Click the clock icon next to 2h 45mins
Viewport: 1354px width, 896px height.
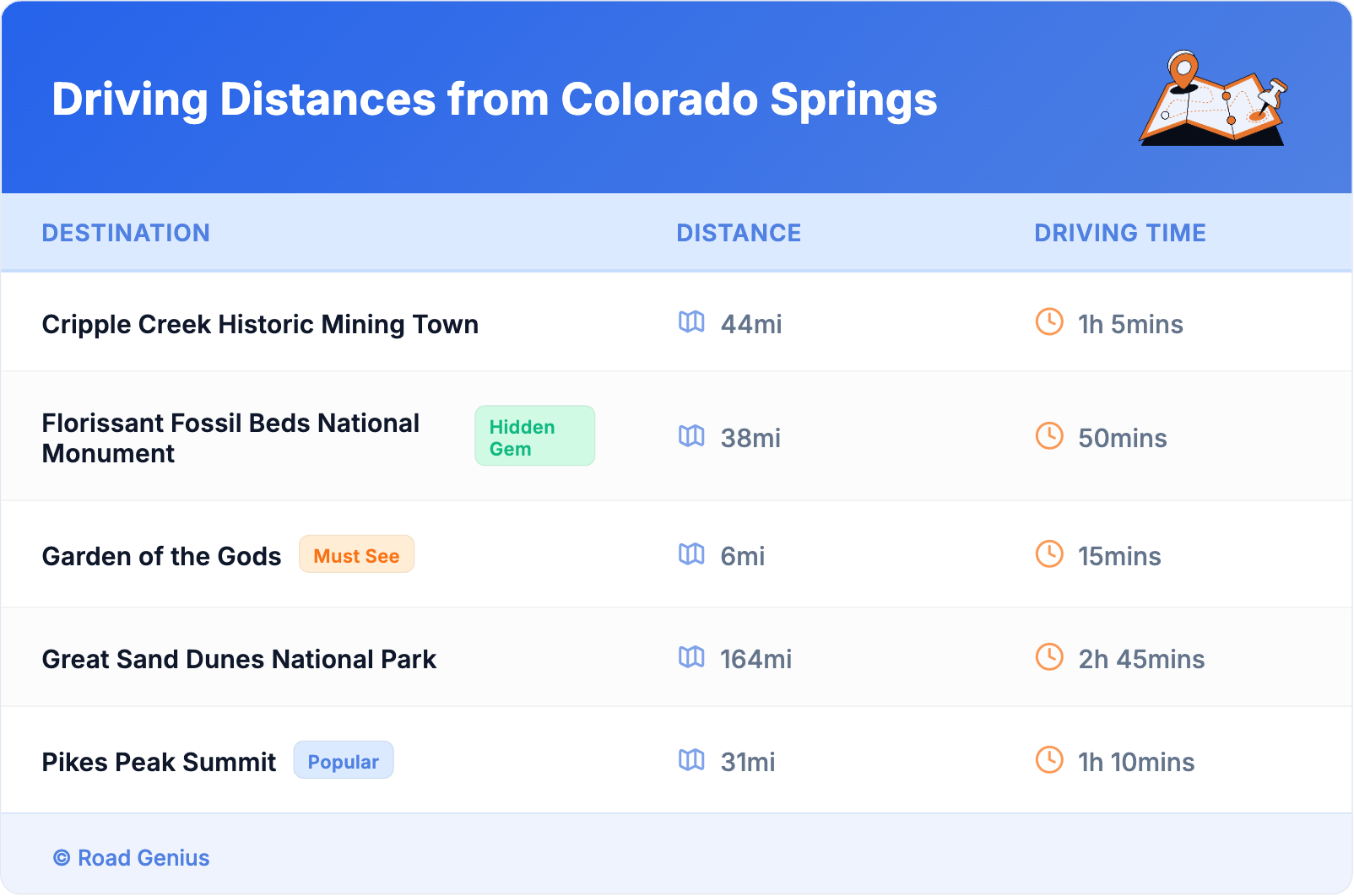point(1049,656)
